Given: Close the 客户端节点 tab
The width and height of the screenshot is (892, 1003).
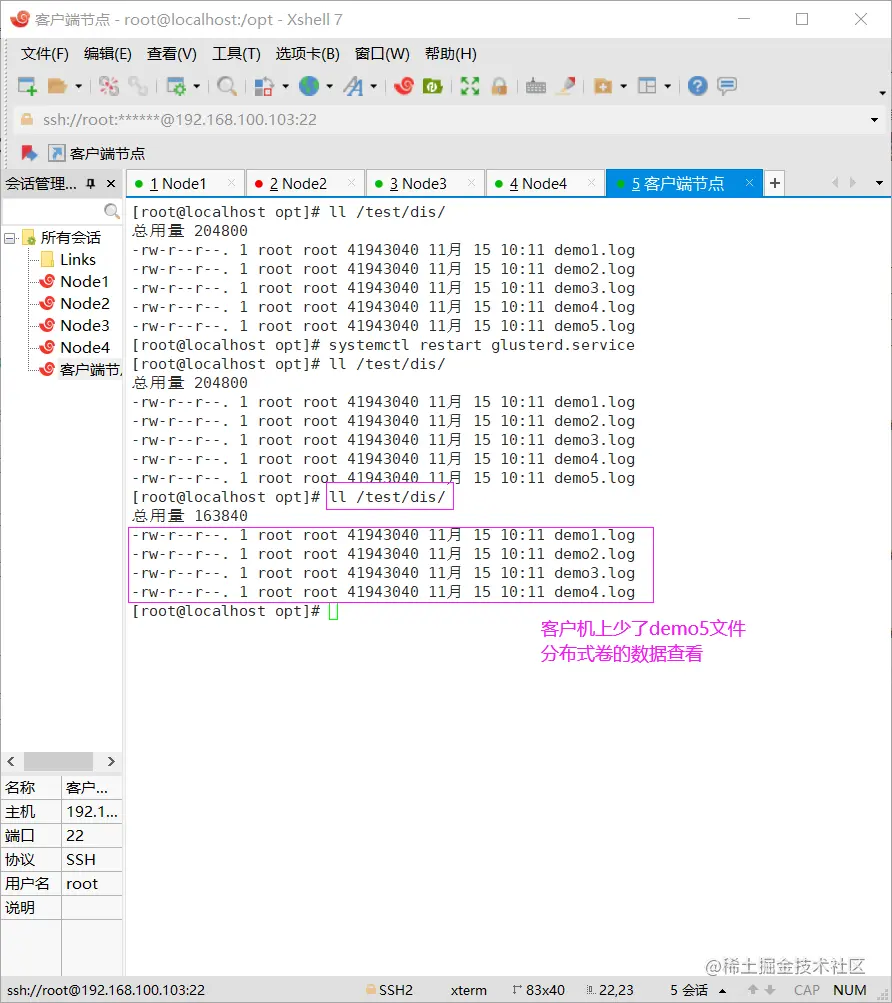Looking at the screenshot, I should (749, 183).
